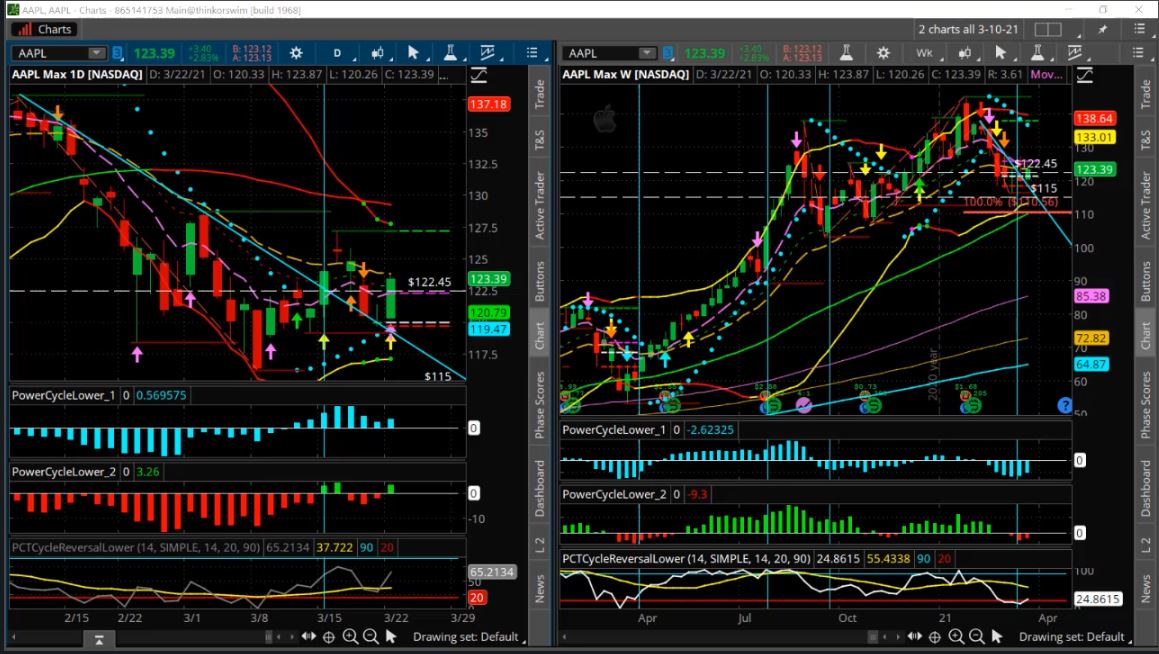Open the chart grid layout selector

pos(1048,30)
